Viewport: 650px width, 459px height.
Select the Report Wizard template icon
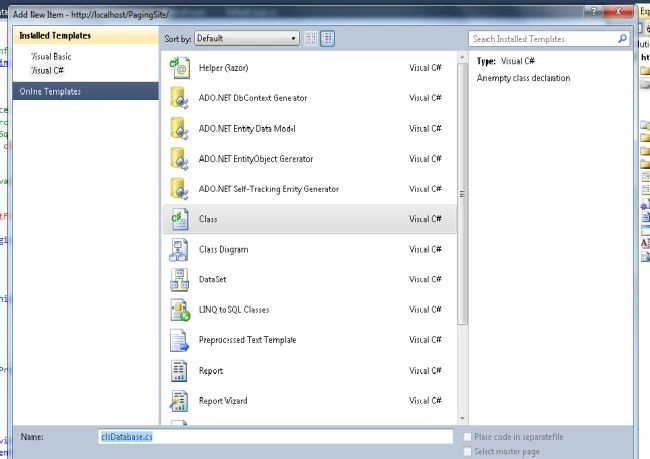(179, 401)
